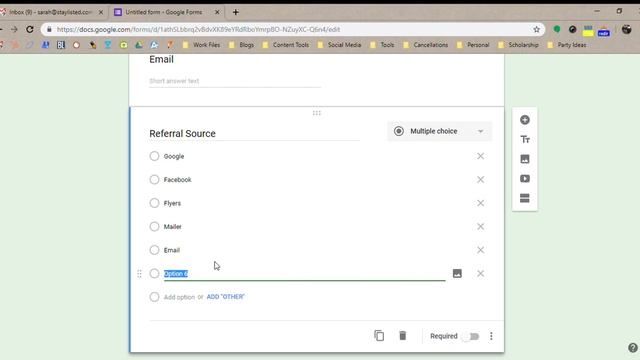Select the Email option radio button
This screenshot has width=640, height=360.
point(154,250)
